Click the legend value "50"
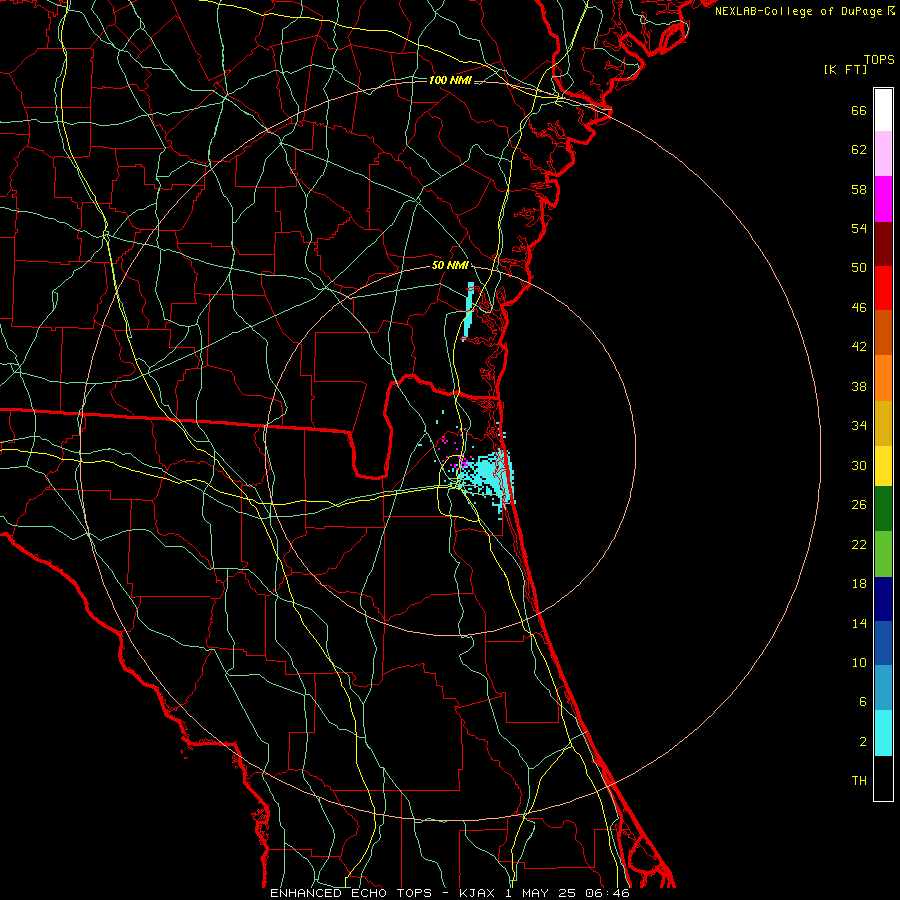Image resolution: width=900 pixels, height=900 pixels. pyautogui.click(x=859, y=268)
